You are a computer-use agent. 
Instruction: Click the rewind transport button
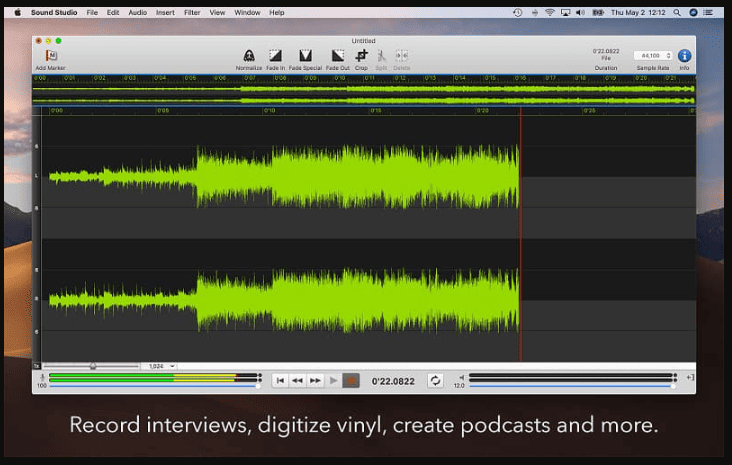point(297,380)
